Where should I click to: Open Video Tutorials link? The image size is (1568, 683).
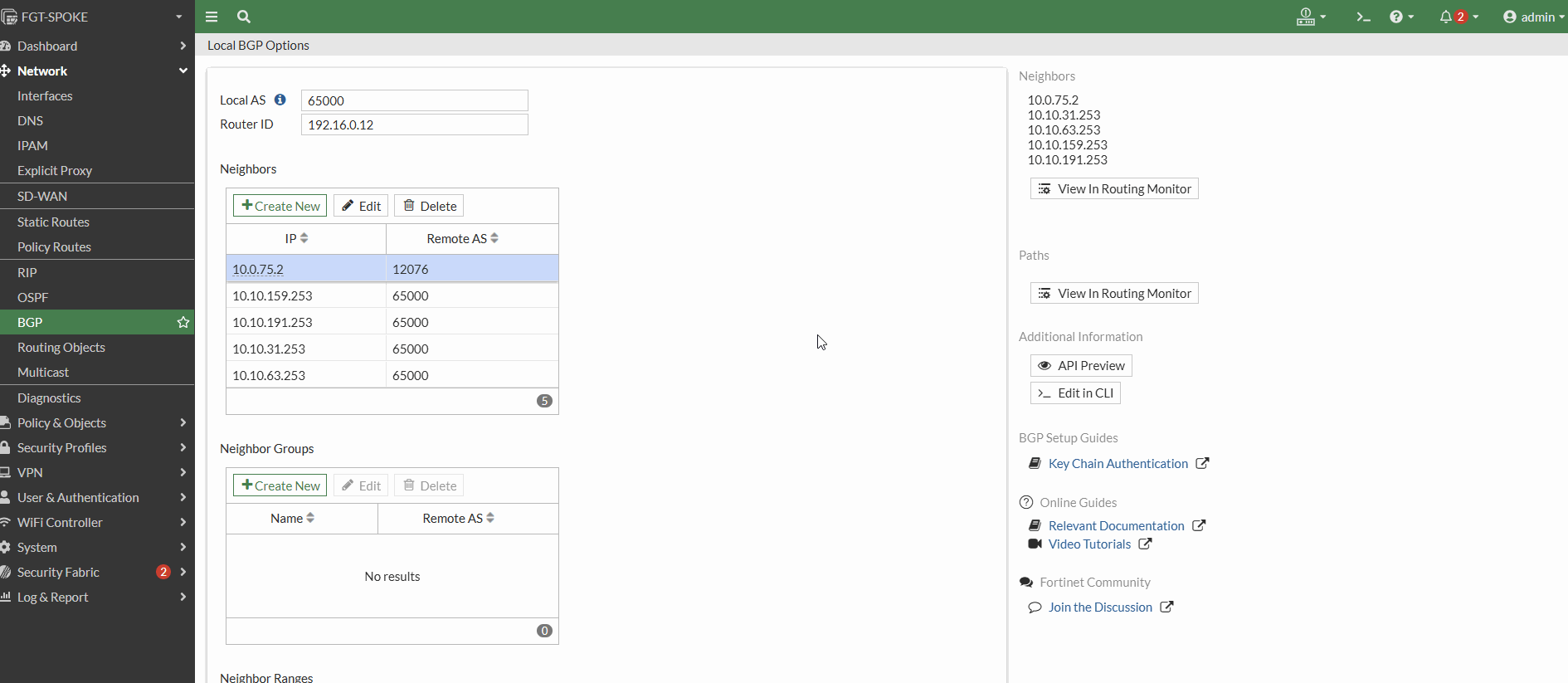(x=1089, y=544)
